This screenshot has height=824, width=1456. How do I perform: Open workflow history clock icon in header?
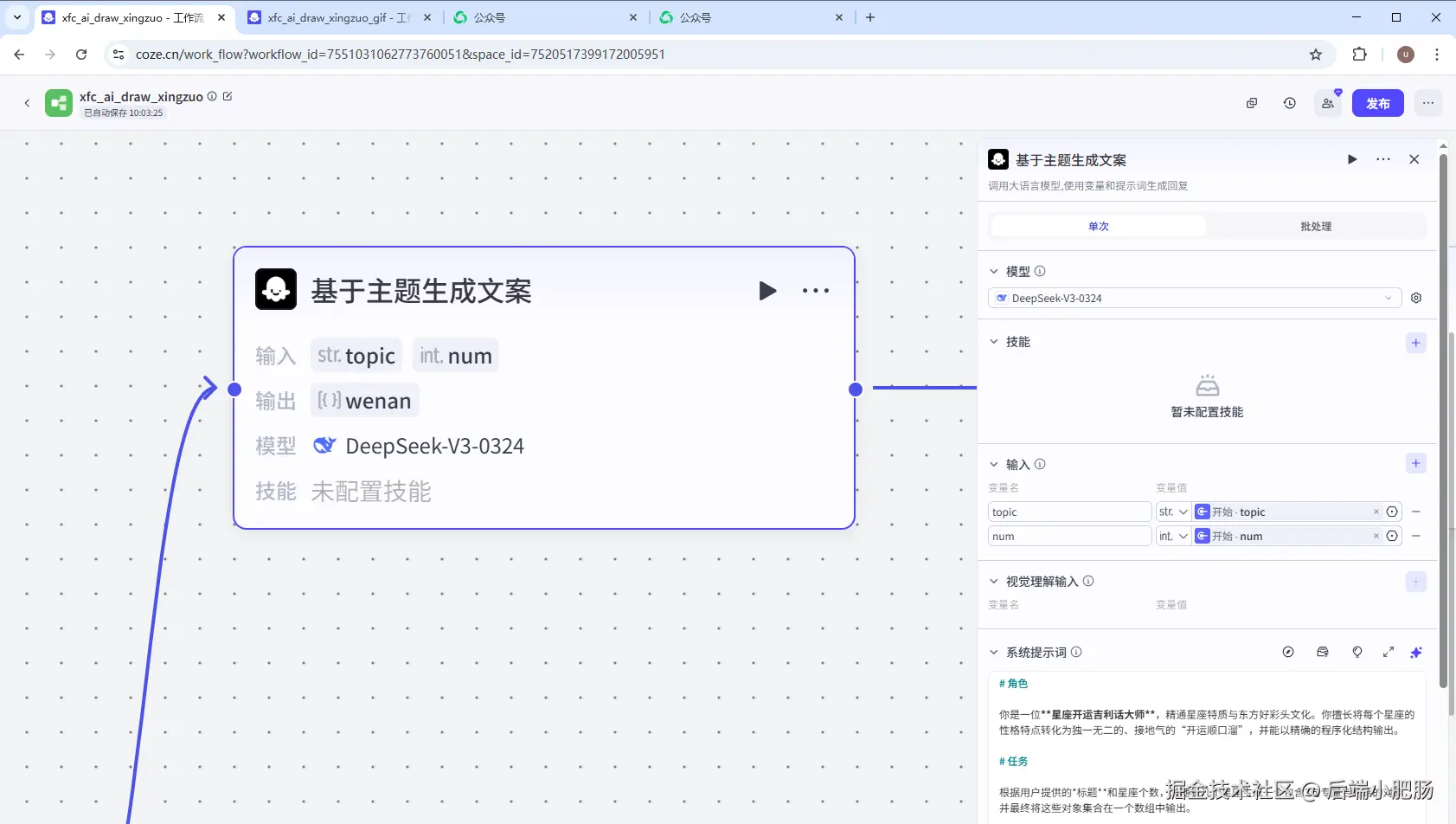tap(1290, 103)
